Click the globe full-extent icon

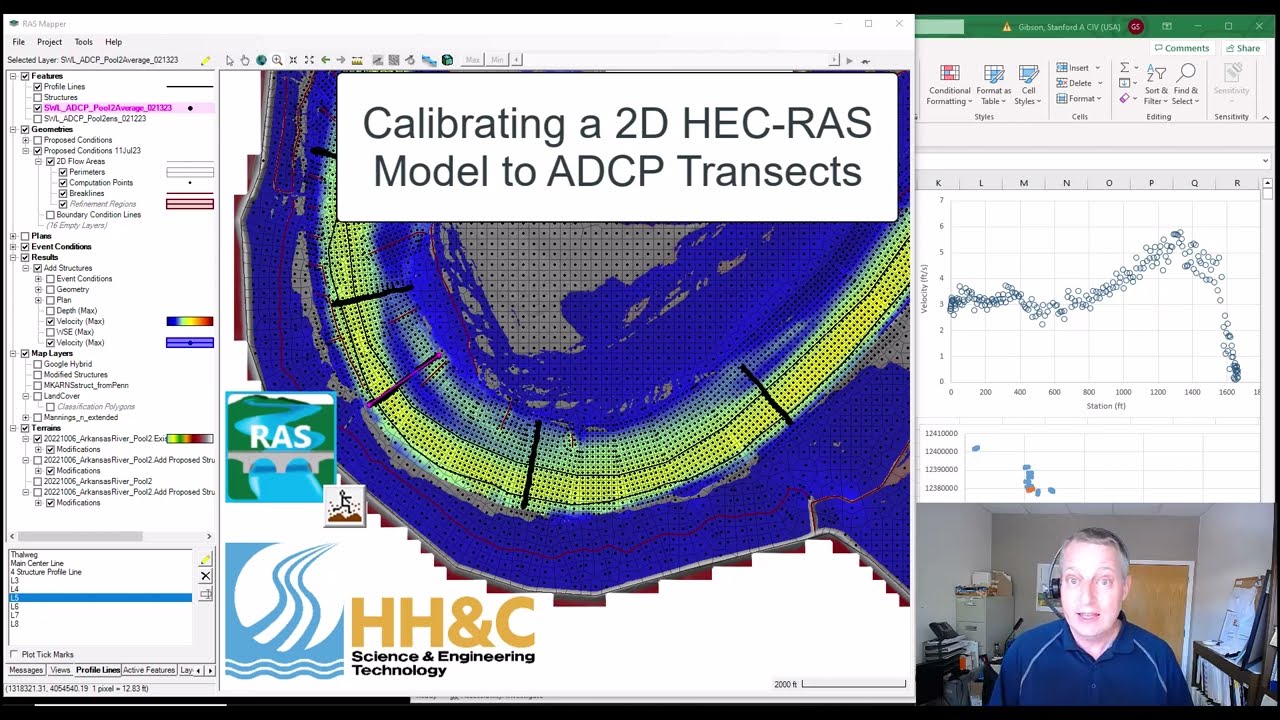(261, 61)
